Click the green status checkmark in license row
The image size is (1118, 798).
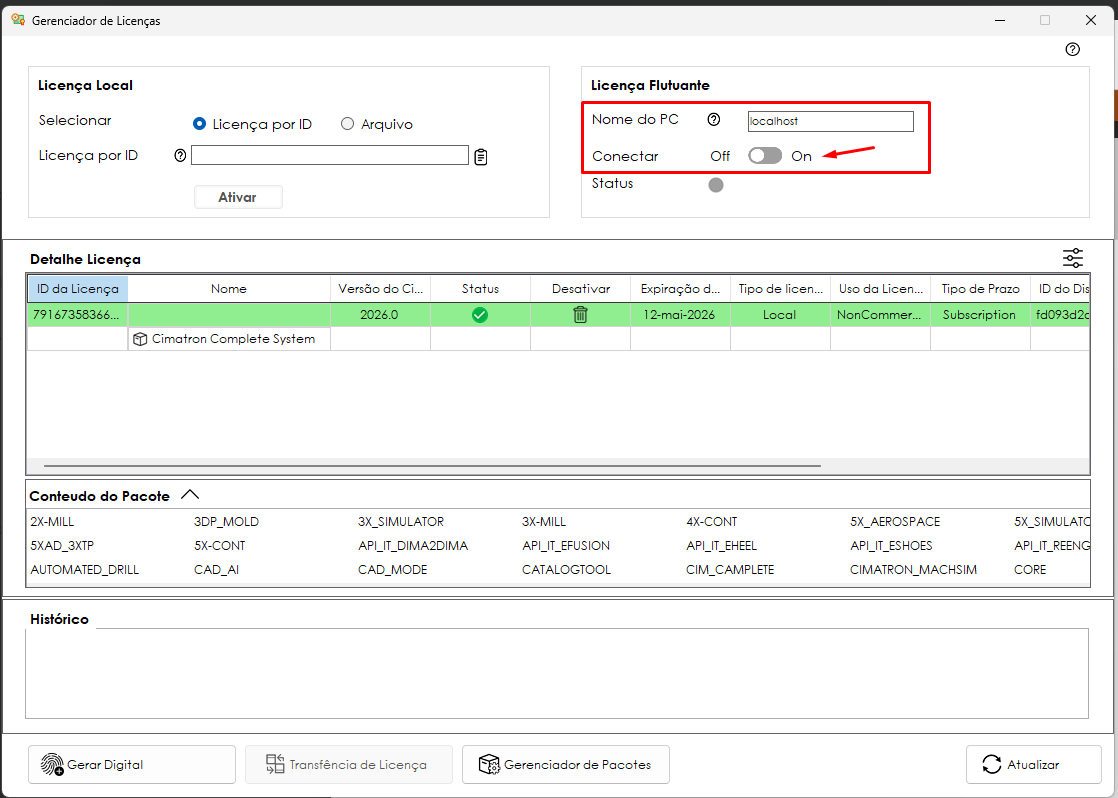480,314
